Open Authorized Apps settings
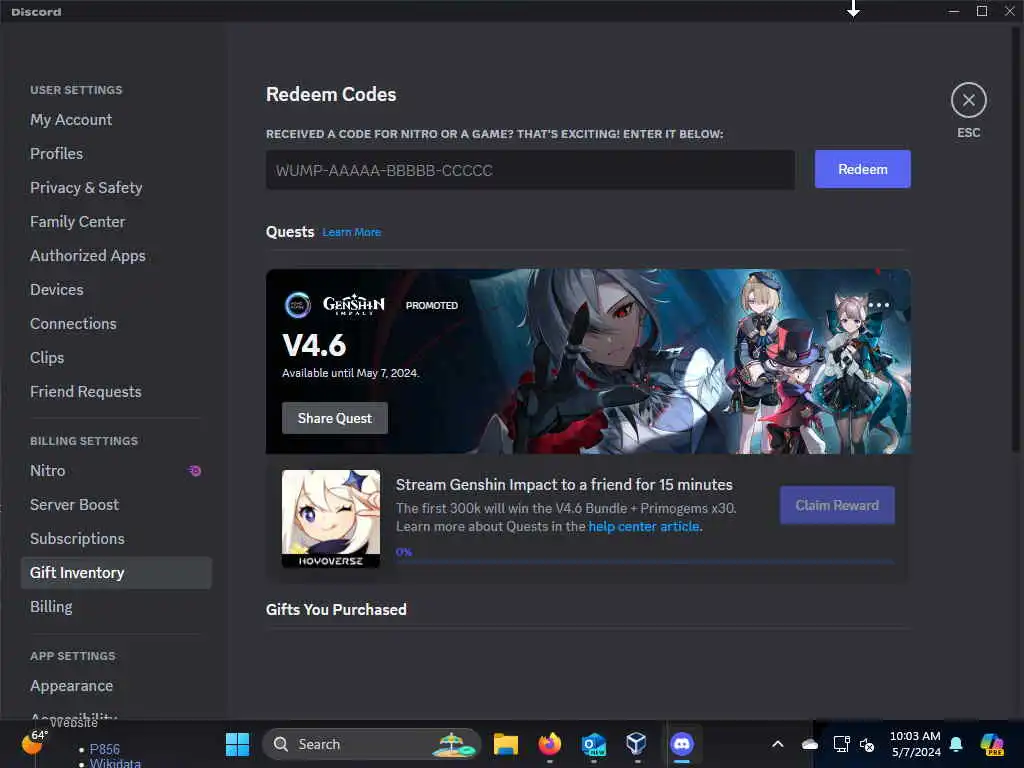The height and width of the screenshot is (768, 1024). pos(88,255)
